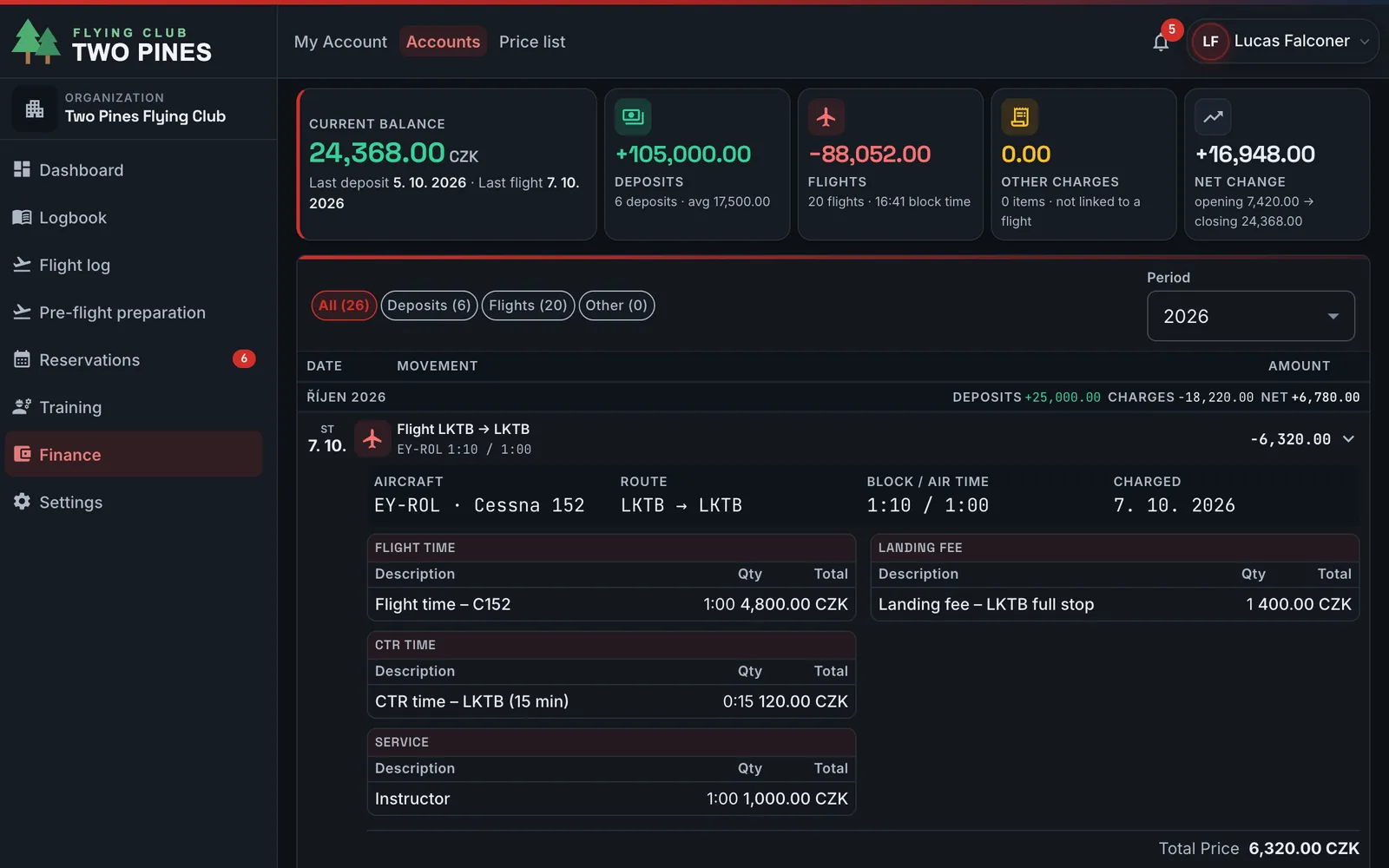
Task: Click the Logbook book icon
Action: [x=22, y=217]
